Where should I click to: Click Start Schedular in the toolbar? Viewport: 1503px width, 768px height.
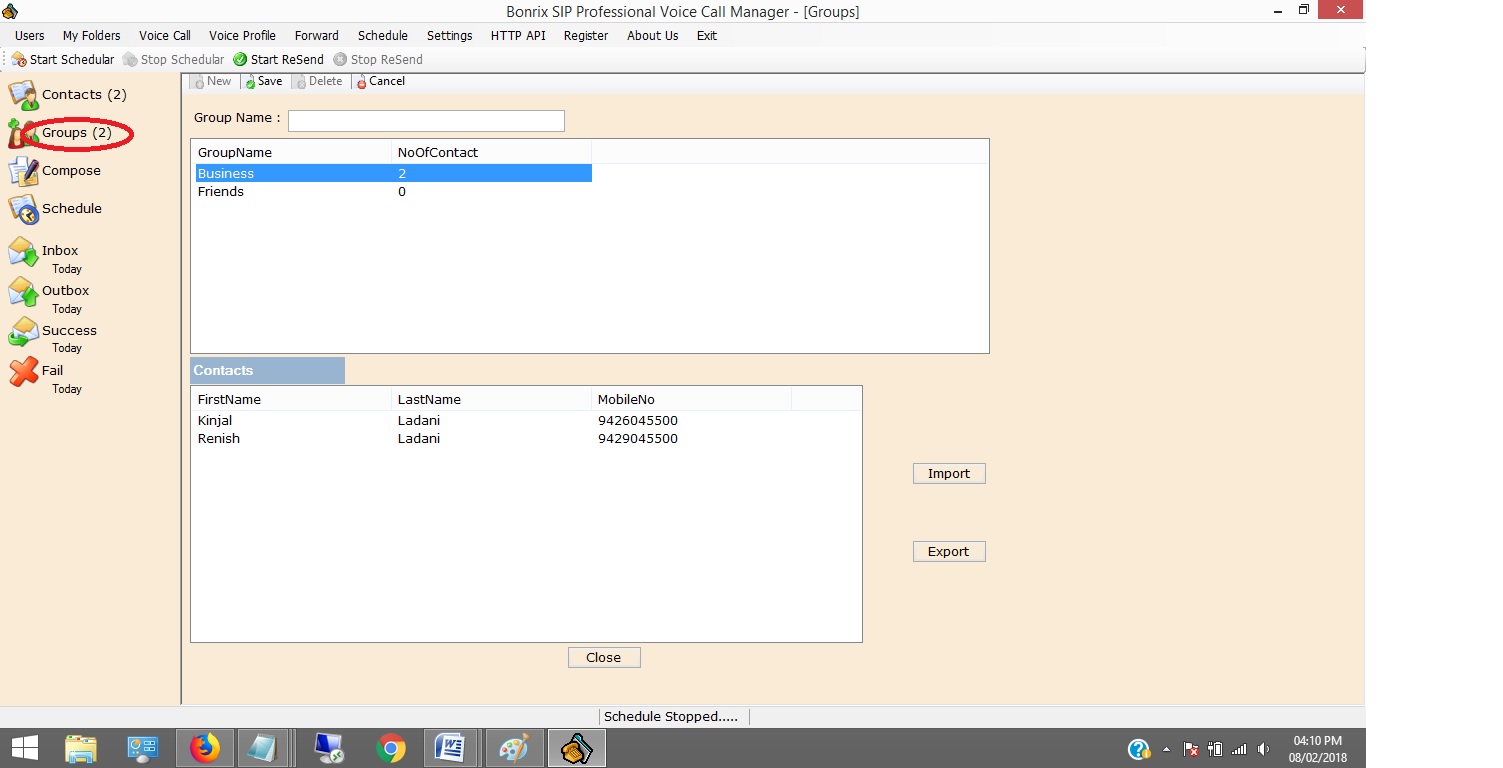click(x=63, y=60)
